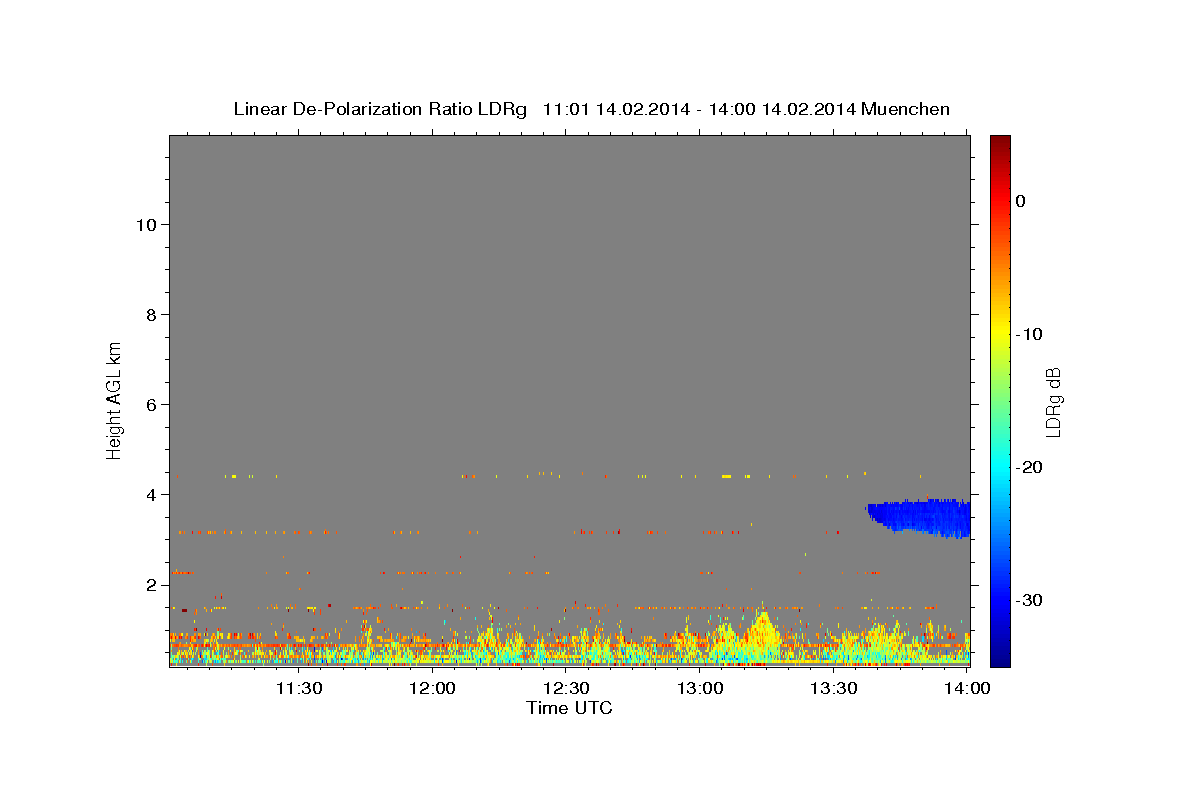The image size is (1200, 800).
Task: Click the height tick label 2
Action: (x=151, y=584)
